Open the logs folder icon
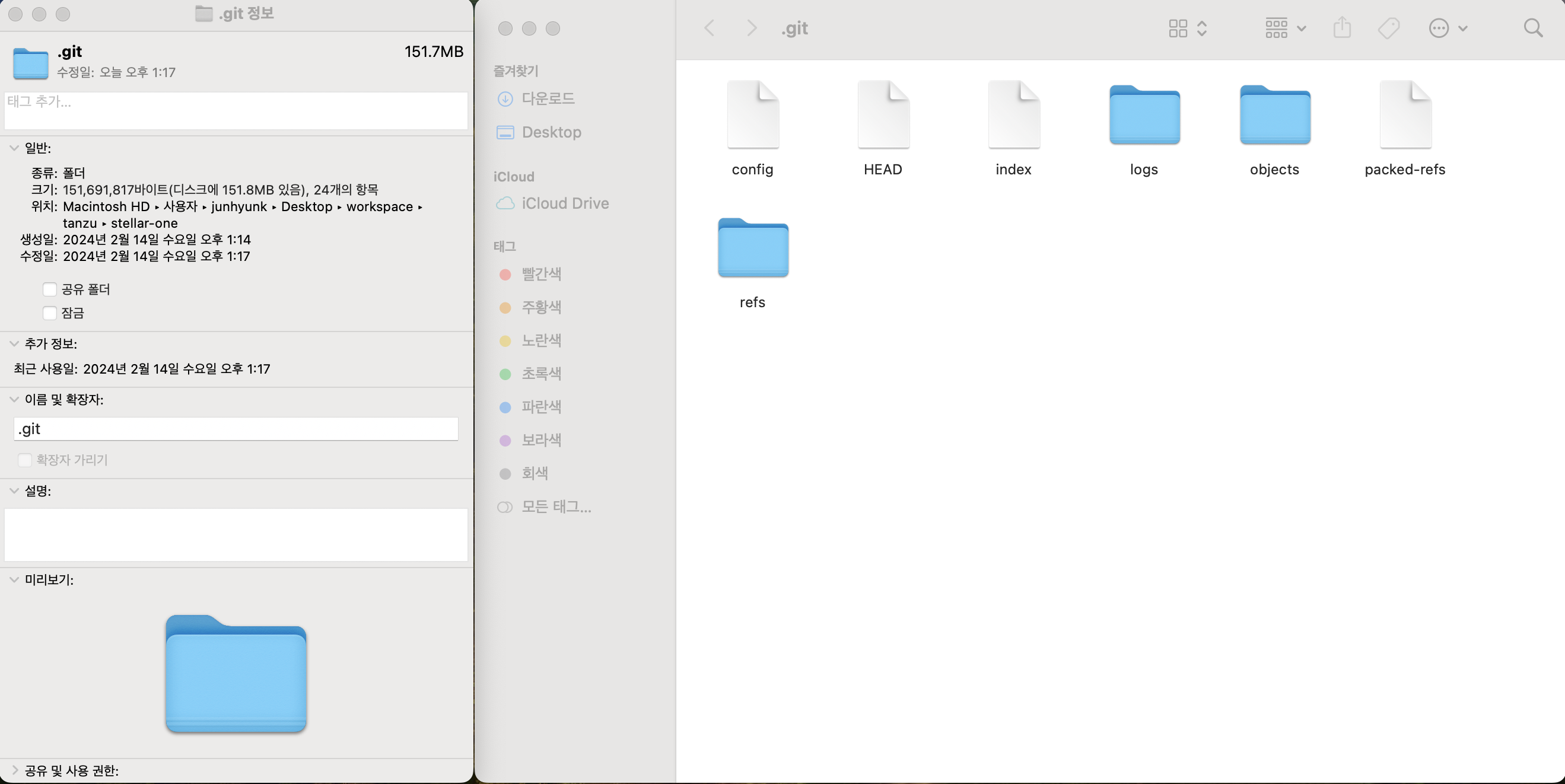The image size is (1565, 784). (x=1144, y=116)
